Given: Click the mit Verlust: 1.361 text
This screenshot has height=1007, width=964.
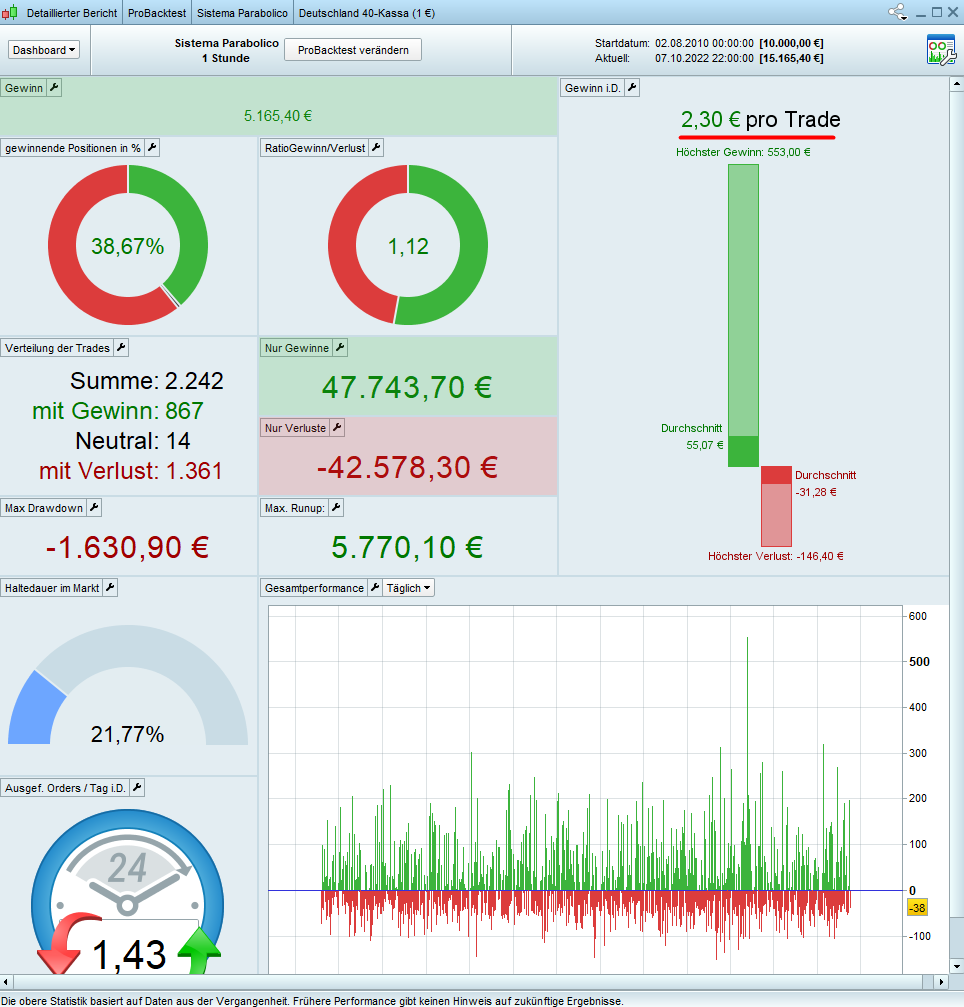Looking at the screenshot, I should tap(130, 471).
